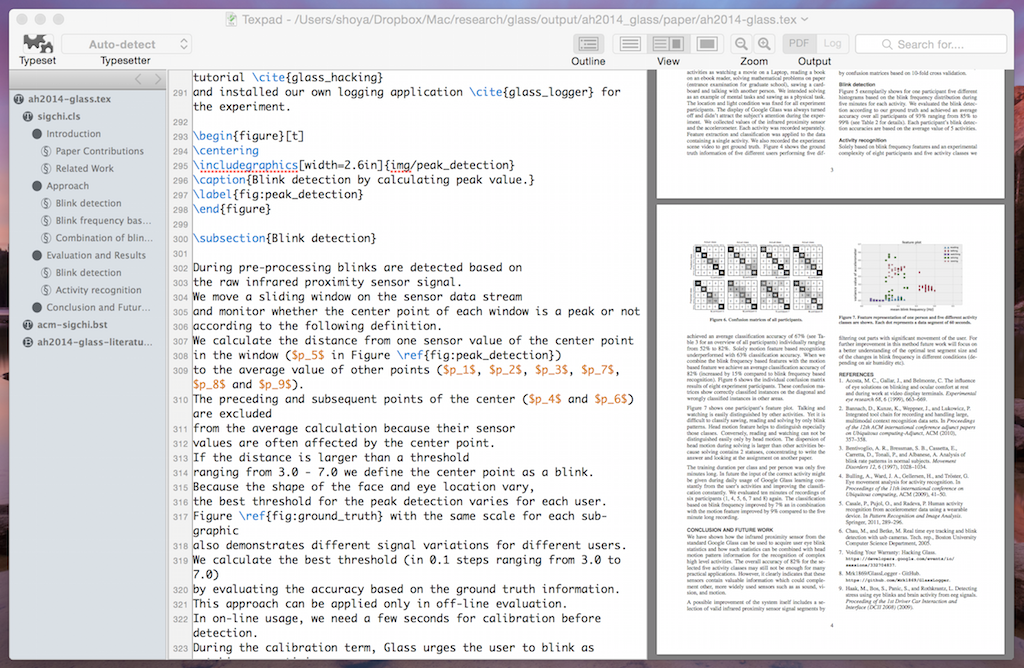The height and width of the screenshot is (668, 1024).
Task: Click the subsection icon beside Related Work
Action: [46, 168]
